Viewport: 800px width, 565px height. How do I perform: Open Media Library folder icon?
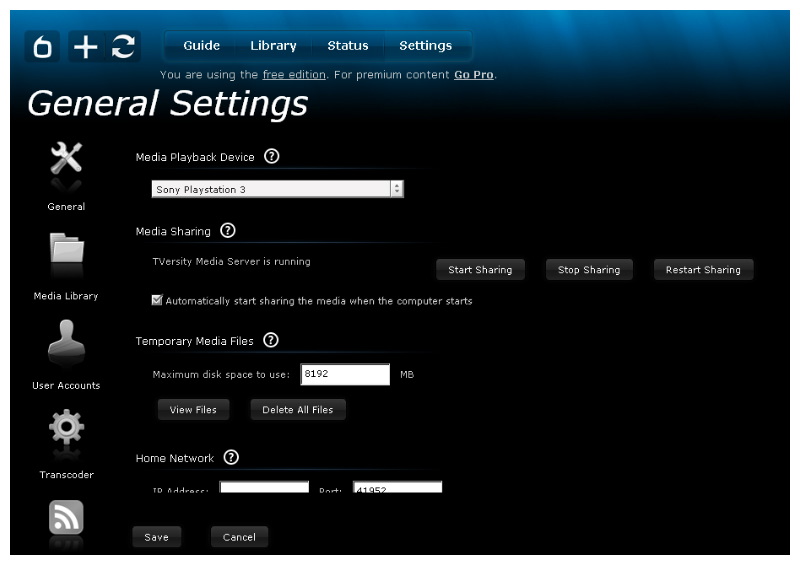66,248
